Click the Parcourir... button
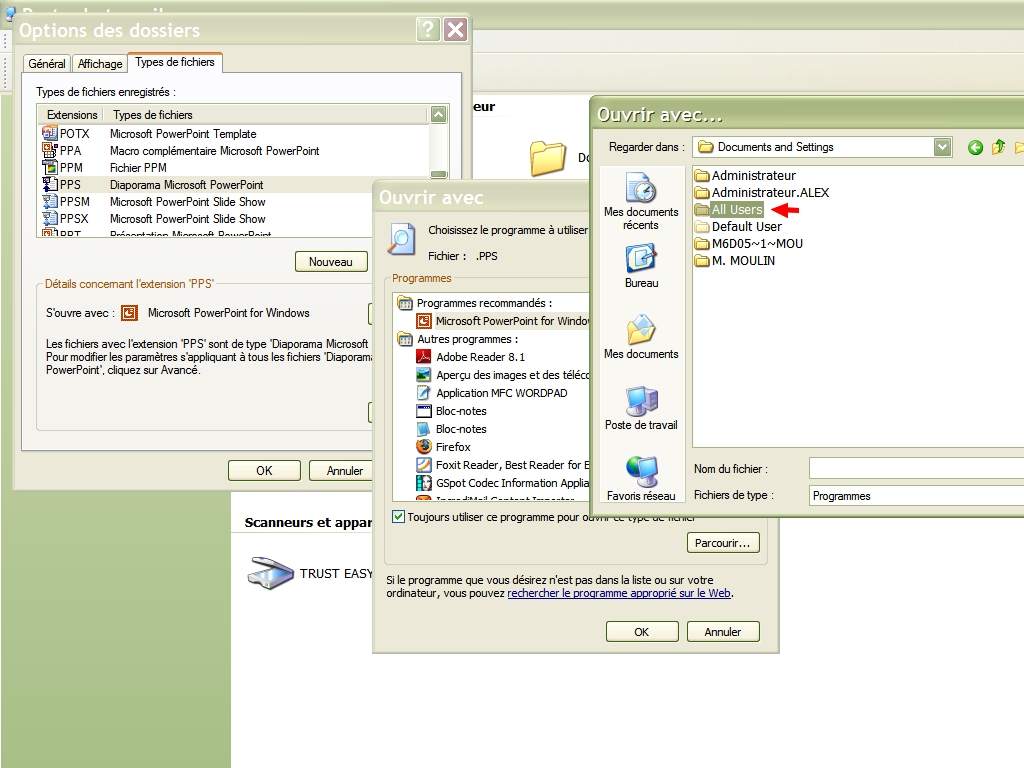The height and width of the screenshot is (768, 1024). (x=723, y=543)
